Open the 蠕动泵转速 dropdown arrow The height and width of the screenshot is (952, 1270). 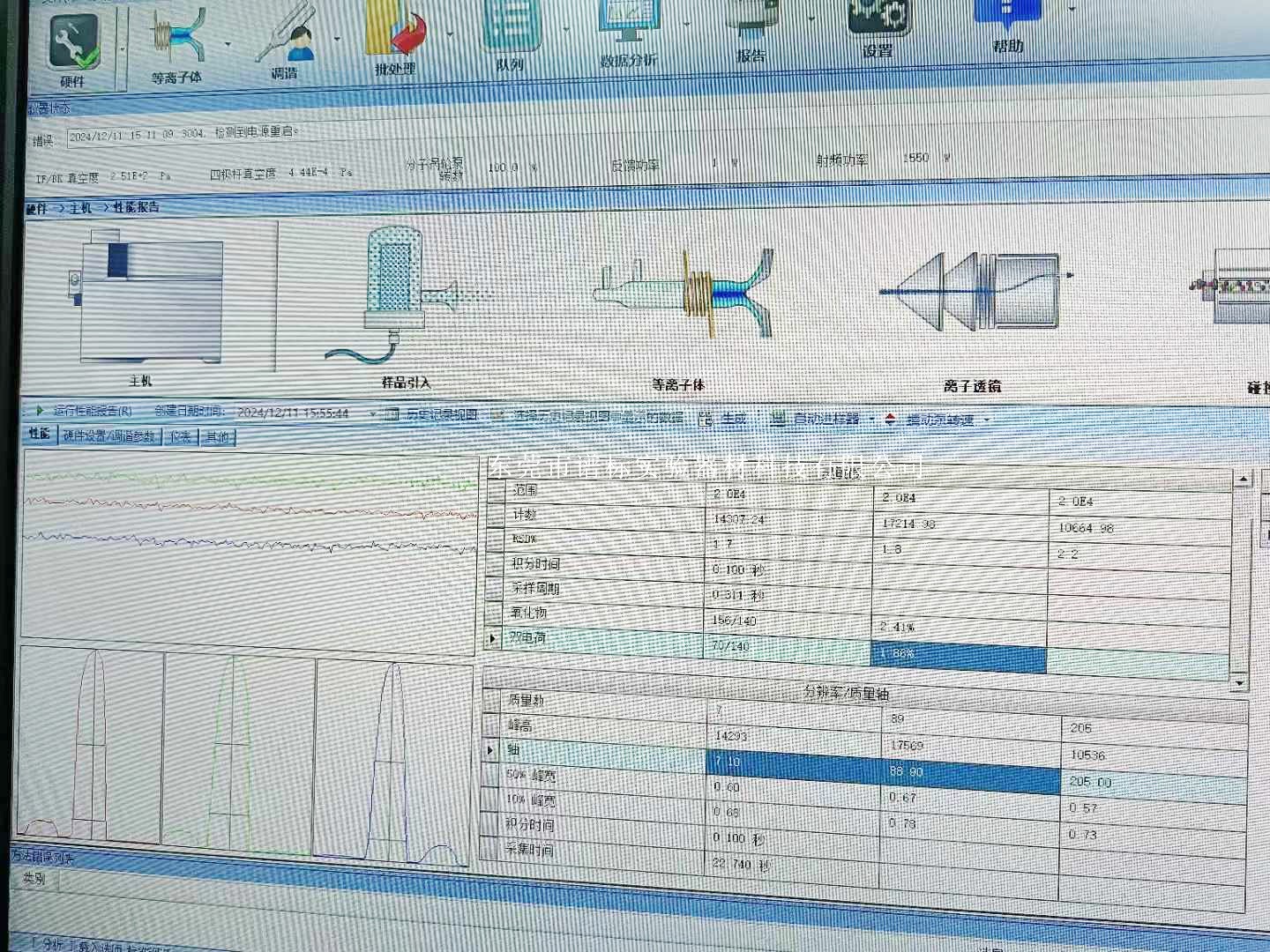pyautogui.click(x=987, y=420)
